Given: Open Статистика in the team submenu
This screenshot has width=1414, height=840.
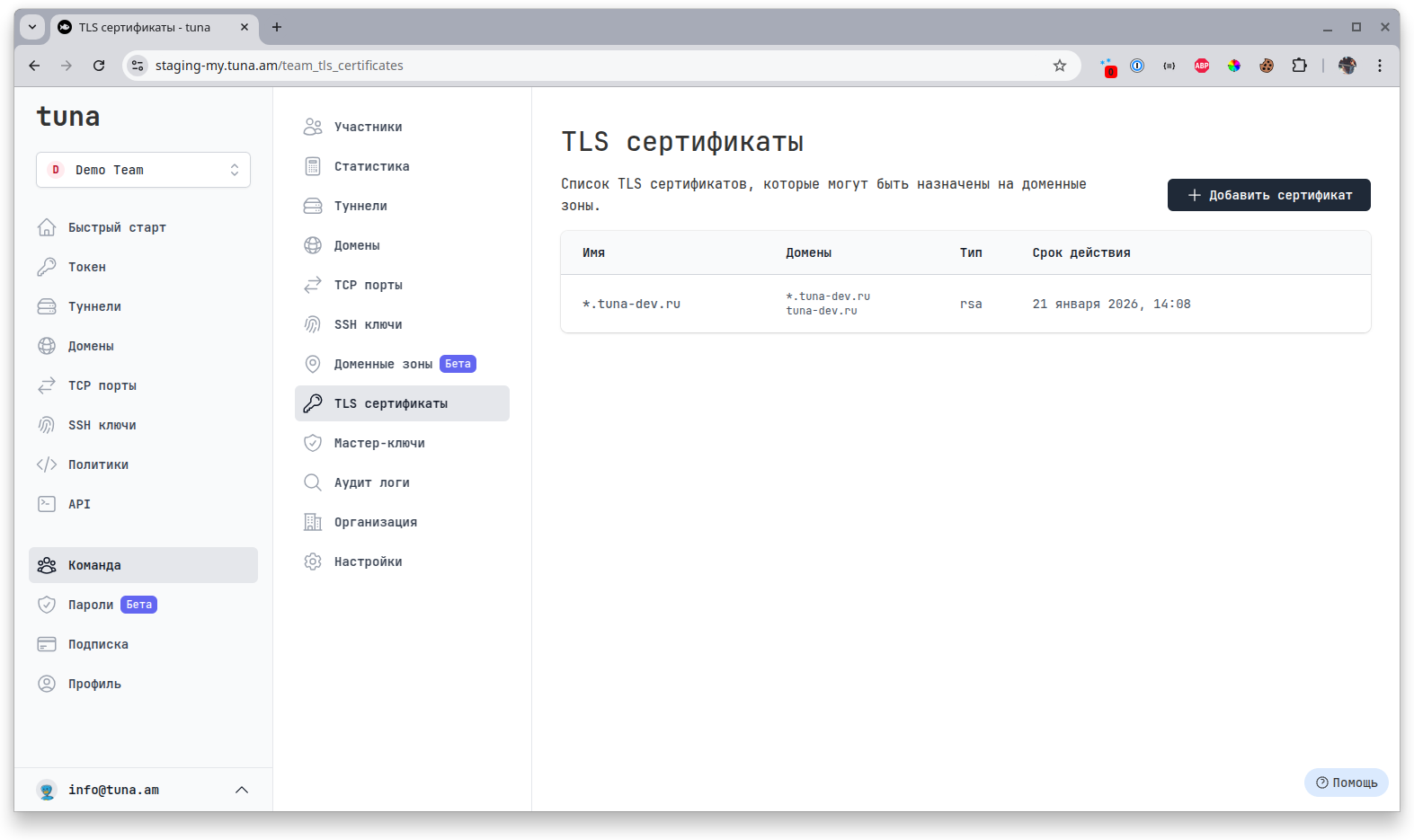Looking at the screenshot, I should [x=402, y=166].
